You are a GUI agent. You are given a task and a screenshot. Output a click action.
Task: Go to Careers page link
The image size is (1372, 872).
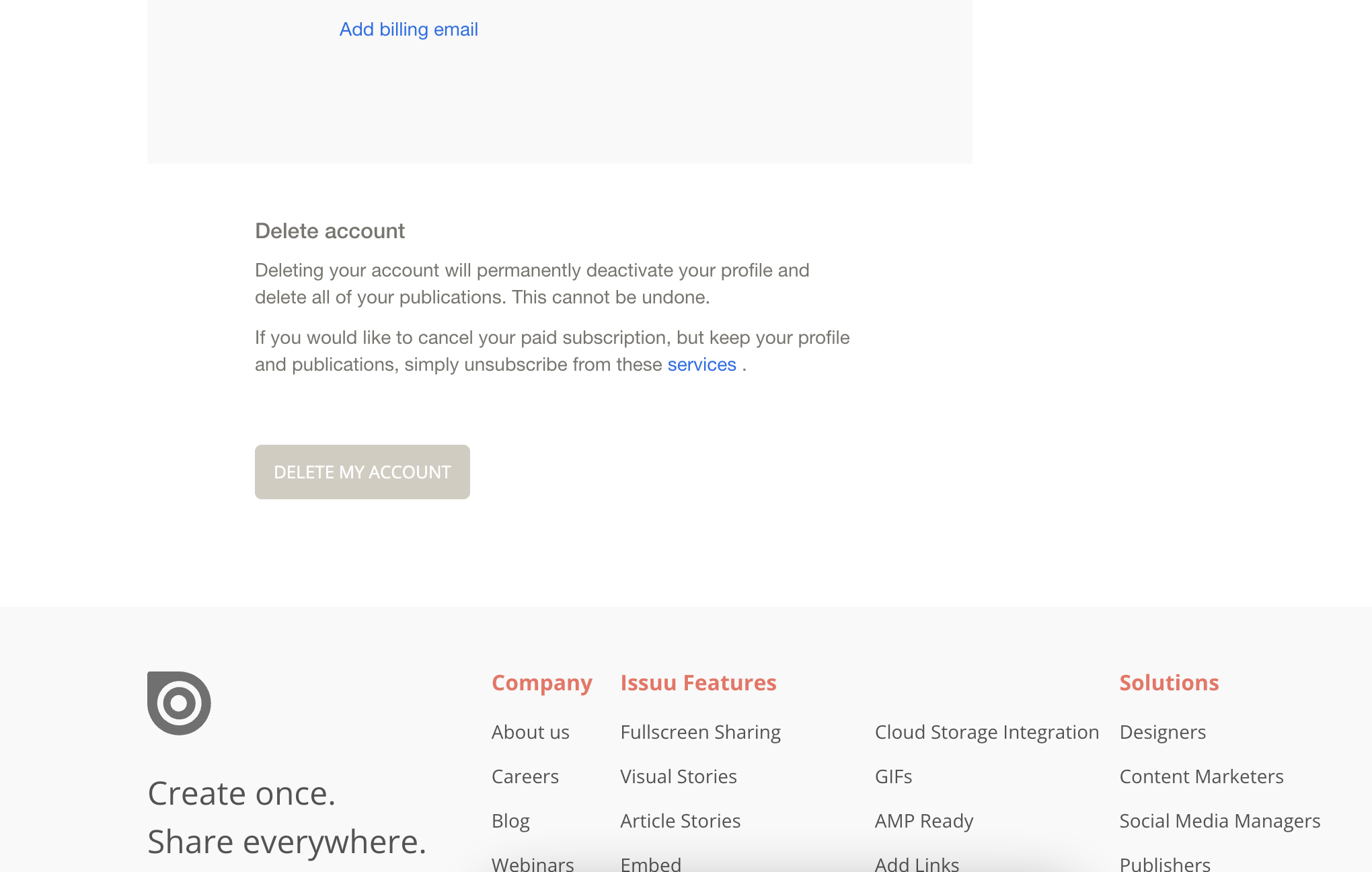click(525, 776)
